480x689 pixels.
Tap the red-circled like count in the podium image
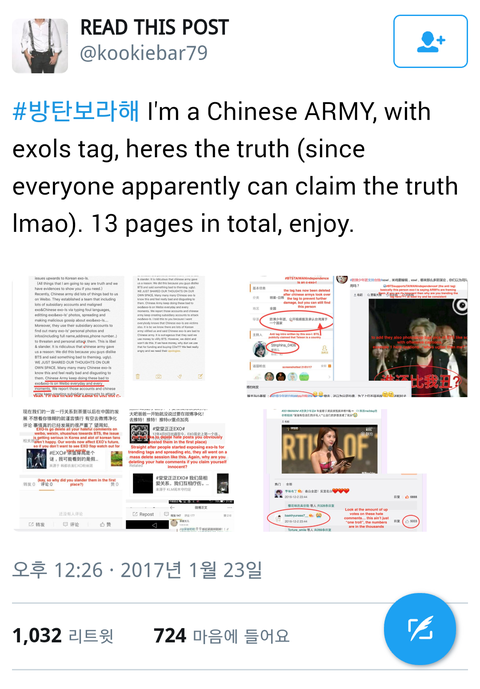(411, 522)
